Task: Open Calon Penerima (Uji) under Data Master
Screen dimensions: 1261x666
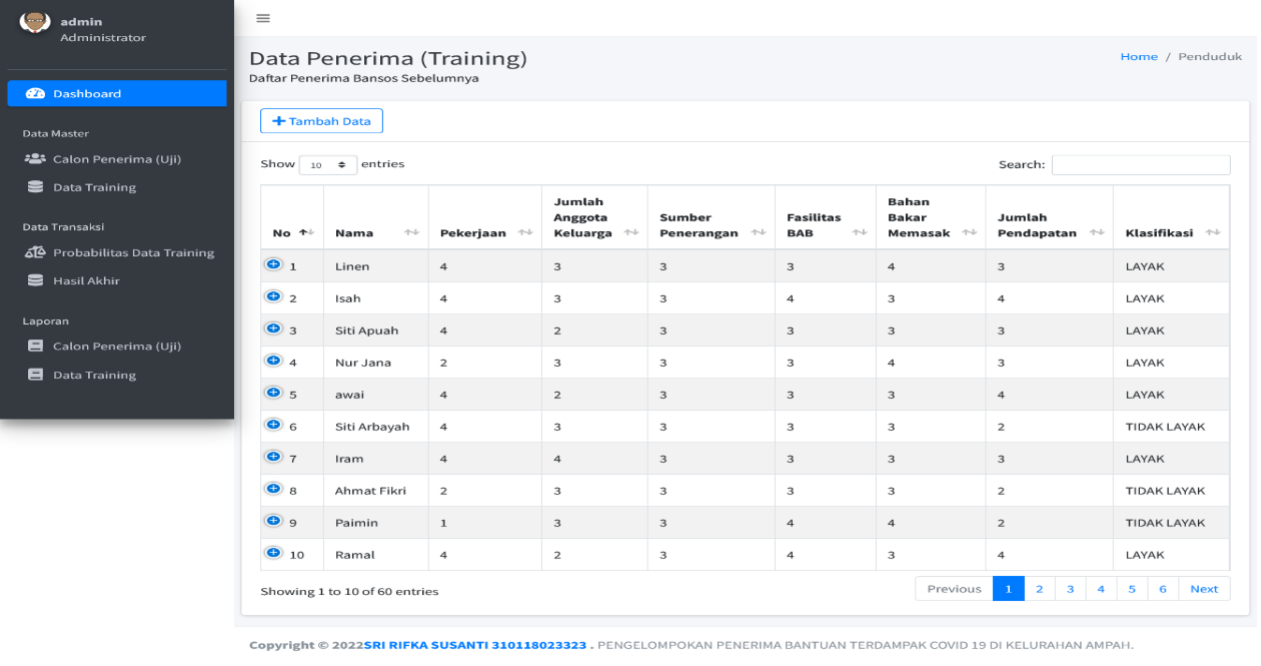Action: point(116,159)
